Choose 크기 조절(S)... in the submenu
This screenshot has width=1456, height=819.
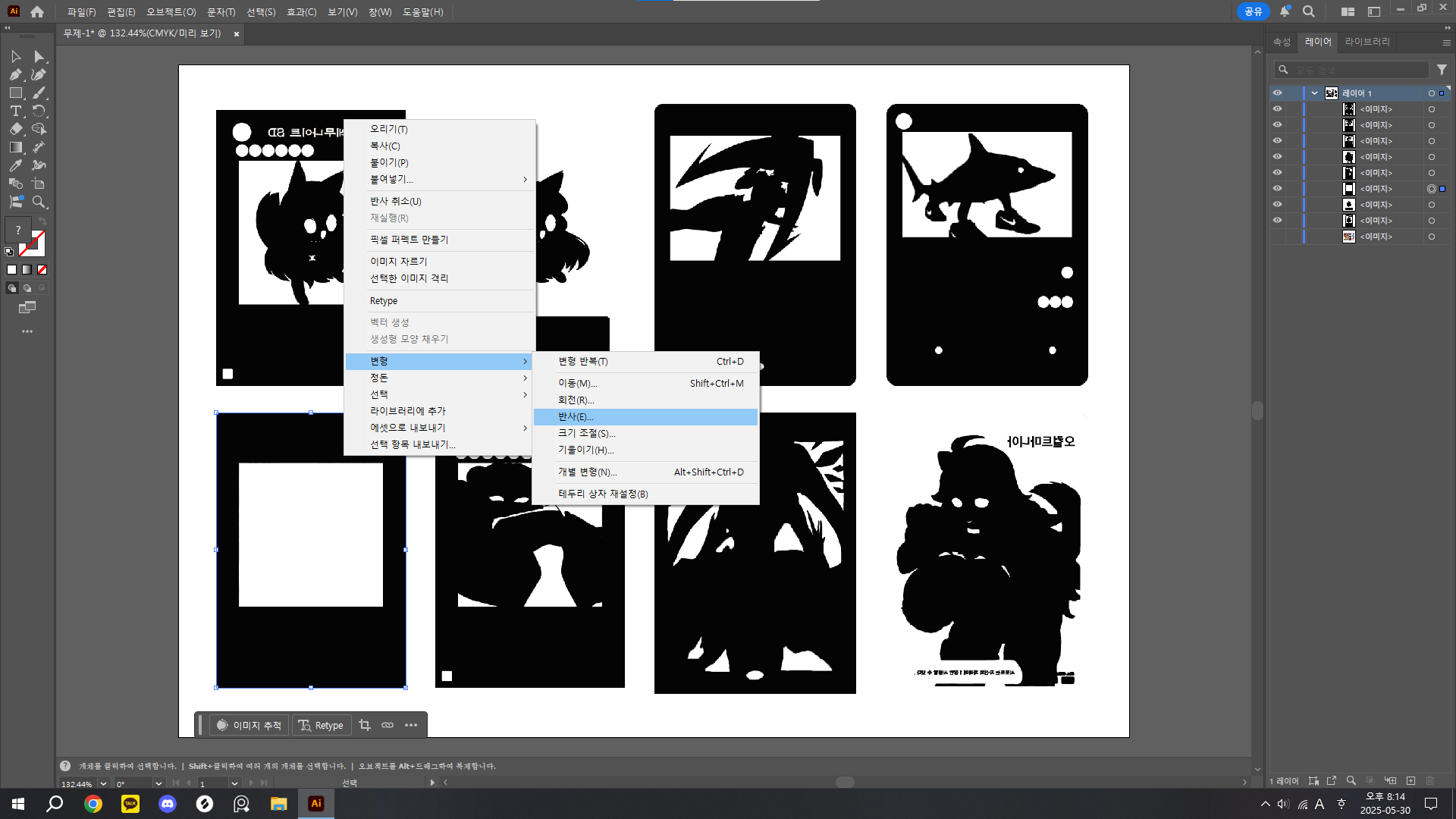(645, 434)
